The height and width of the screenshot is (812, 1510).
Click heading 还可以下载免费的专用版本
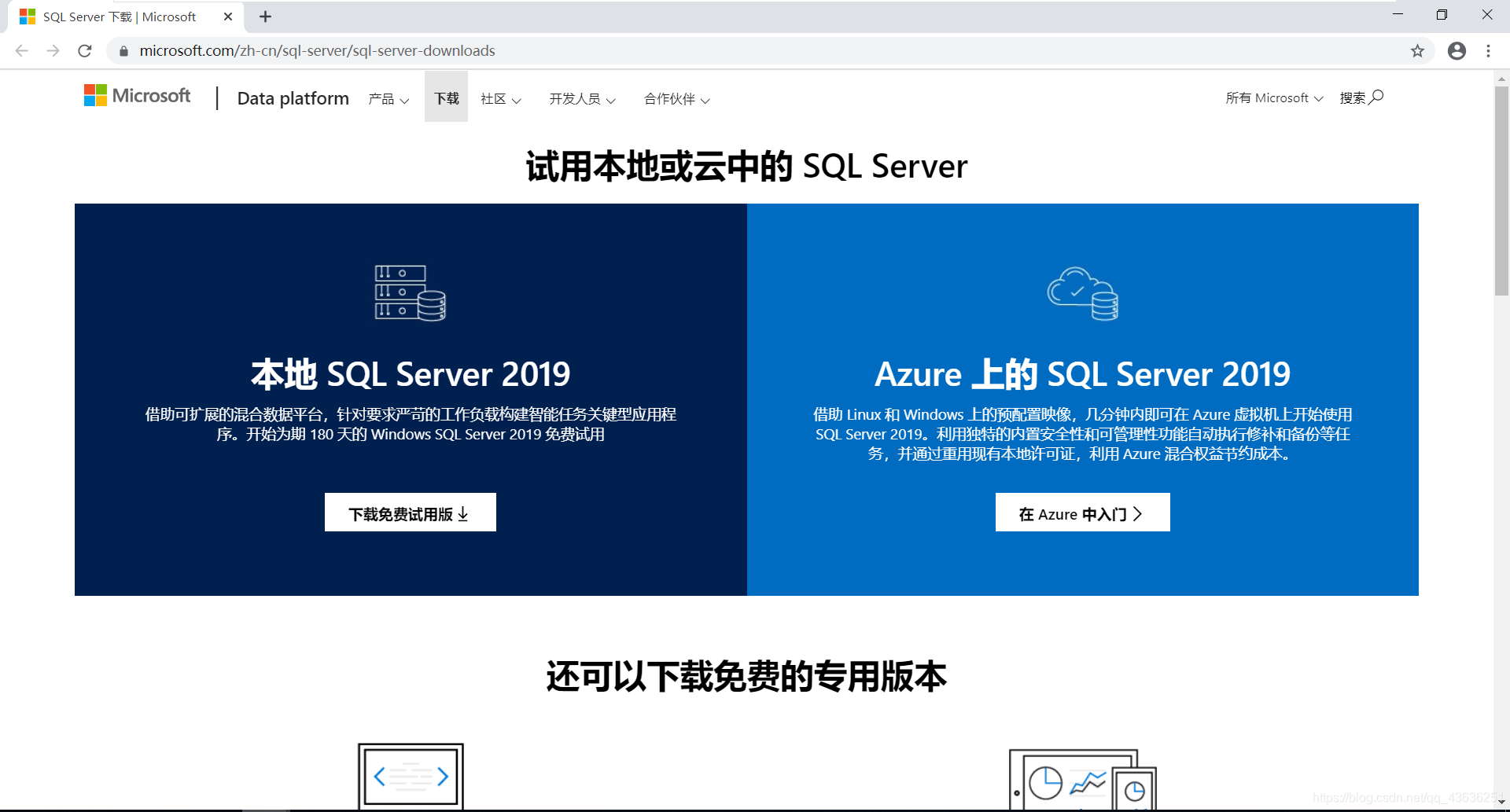click(x=746, y=676)
